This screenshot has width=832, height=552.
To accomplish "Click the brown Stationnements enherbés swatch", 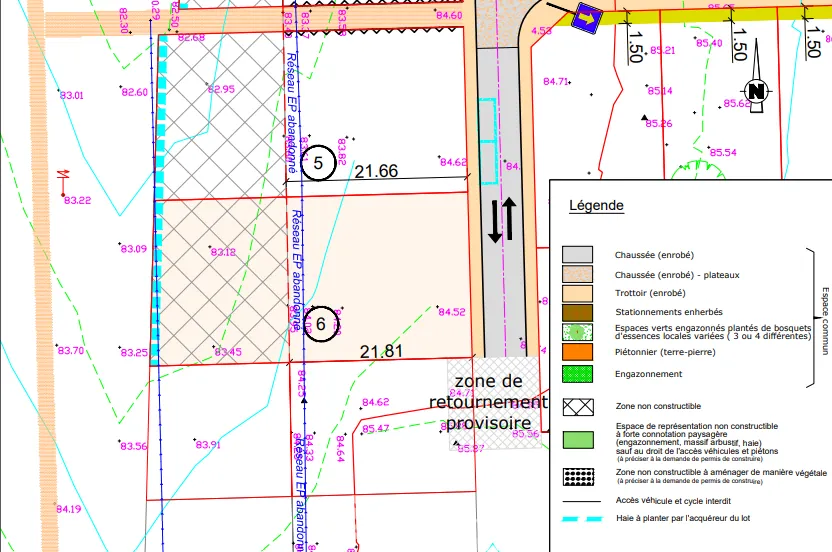I will (578, 313).
